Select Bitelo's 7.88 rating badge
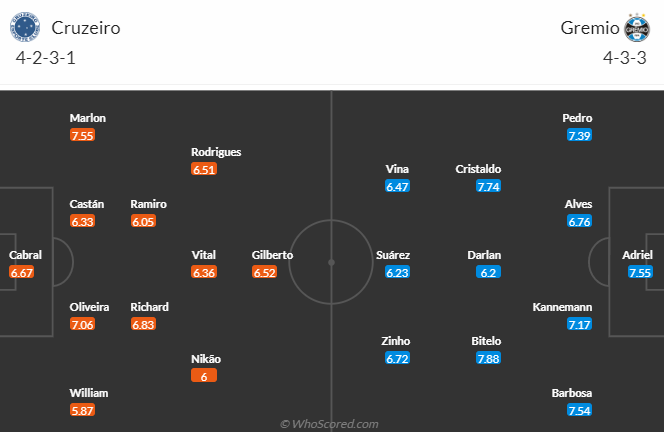664x432 pixels. point(488,359)
